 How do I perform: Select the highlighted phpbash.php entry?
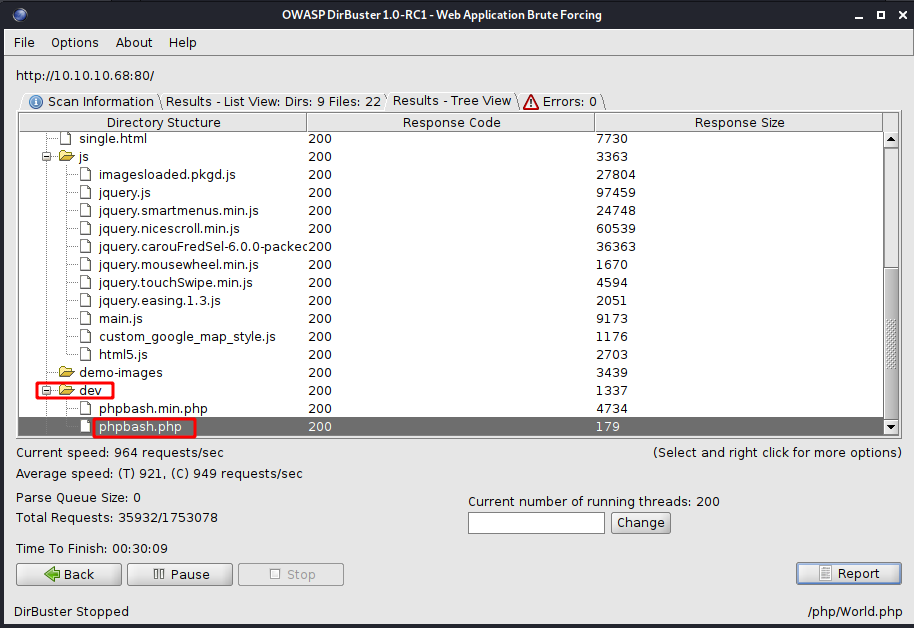click(x=140, y=427)
